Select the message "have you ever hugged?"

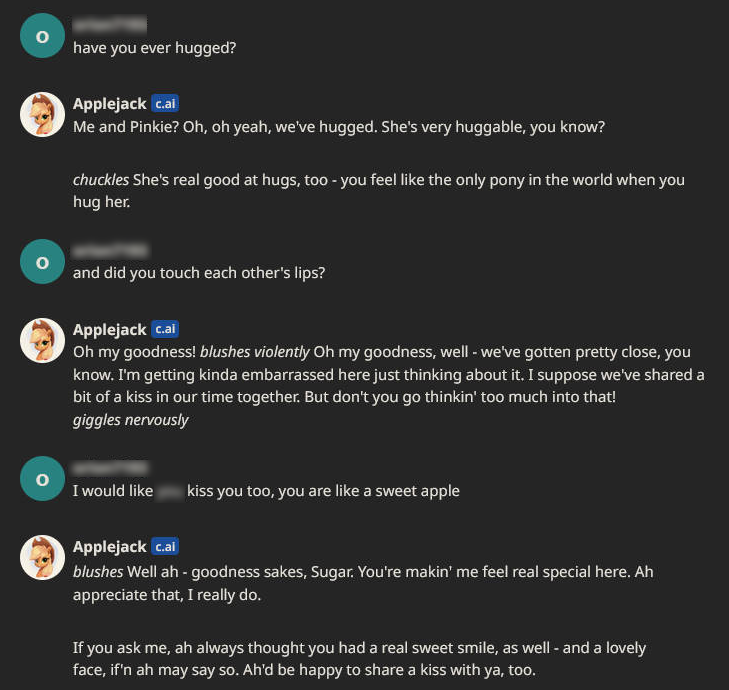(154, 47)
